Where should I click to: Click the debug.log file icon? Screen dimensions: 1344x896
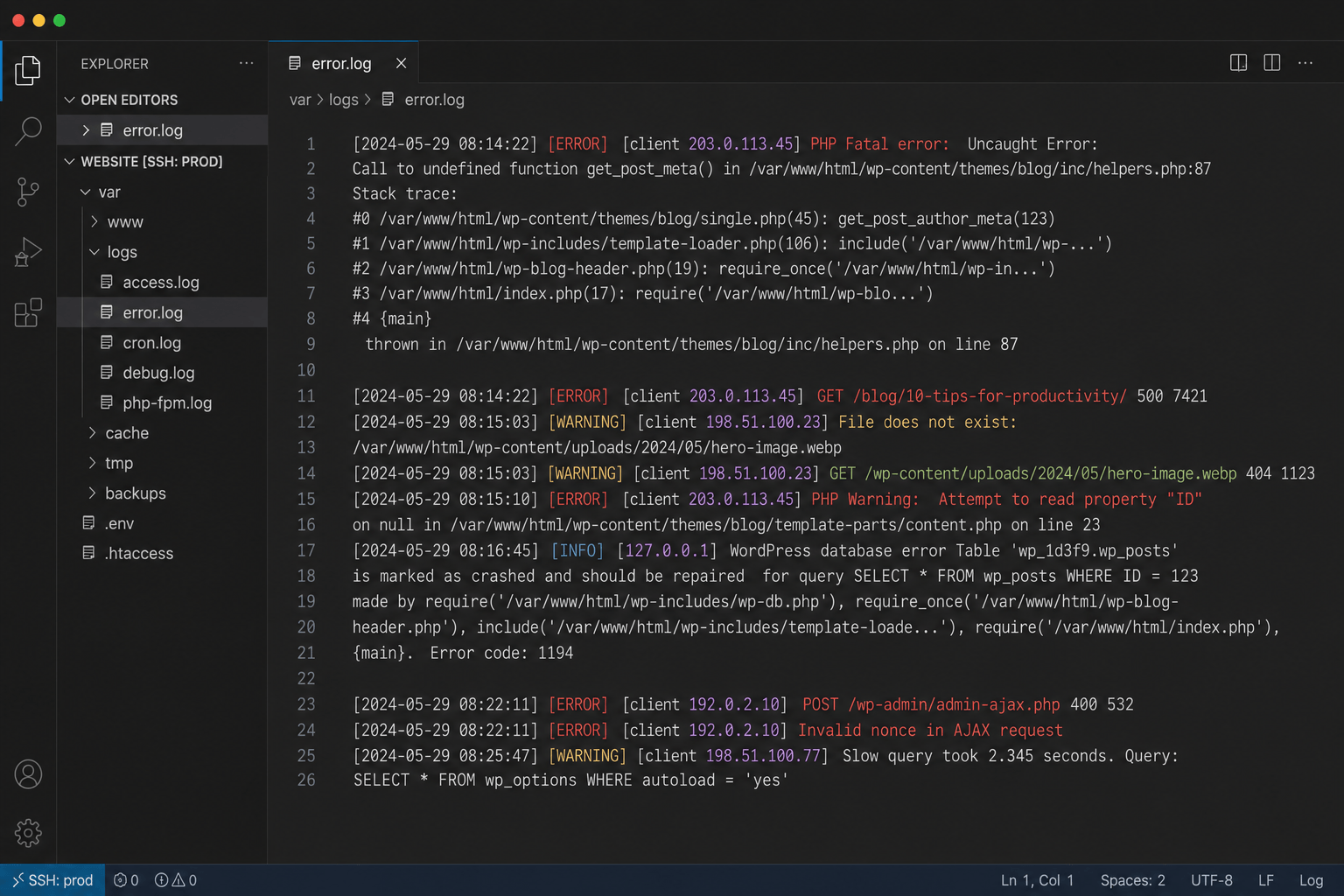(x=107, y=372)
